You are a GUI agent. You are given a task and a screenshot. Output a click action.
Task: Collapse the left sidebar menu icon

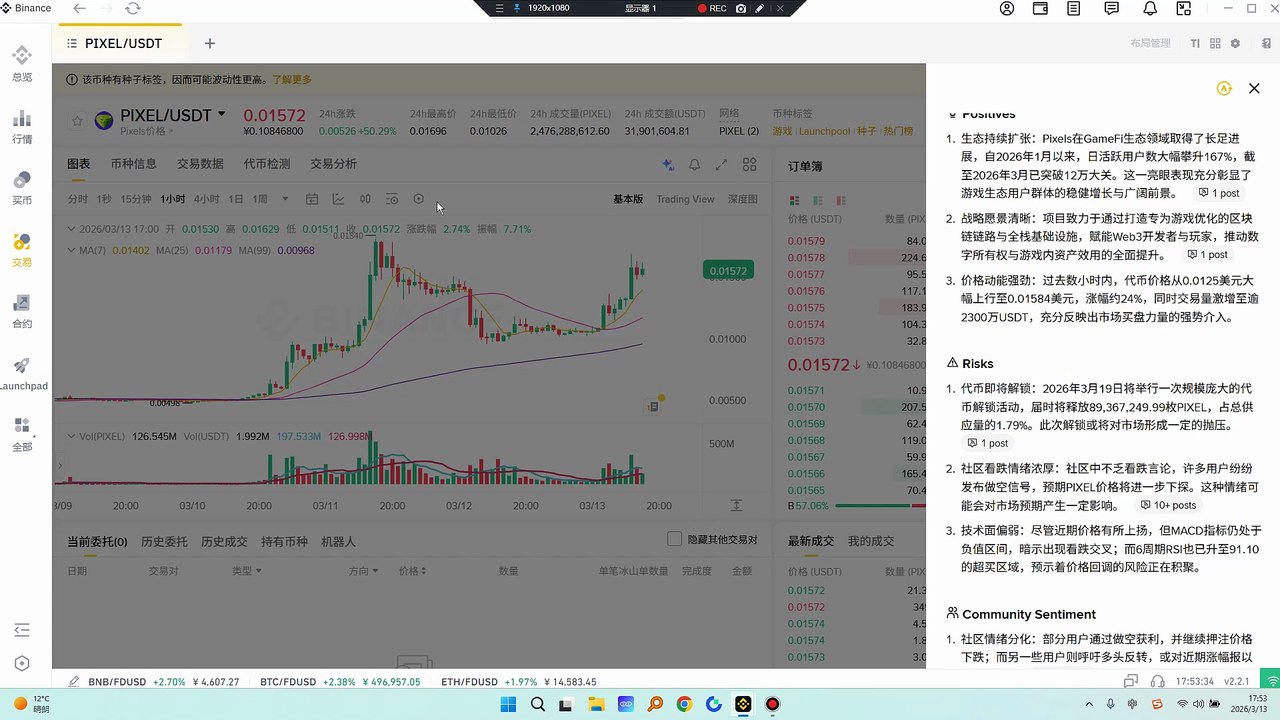[22, 630]
